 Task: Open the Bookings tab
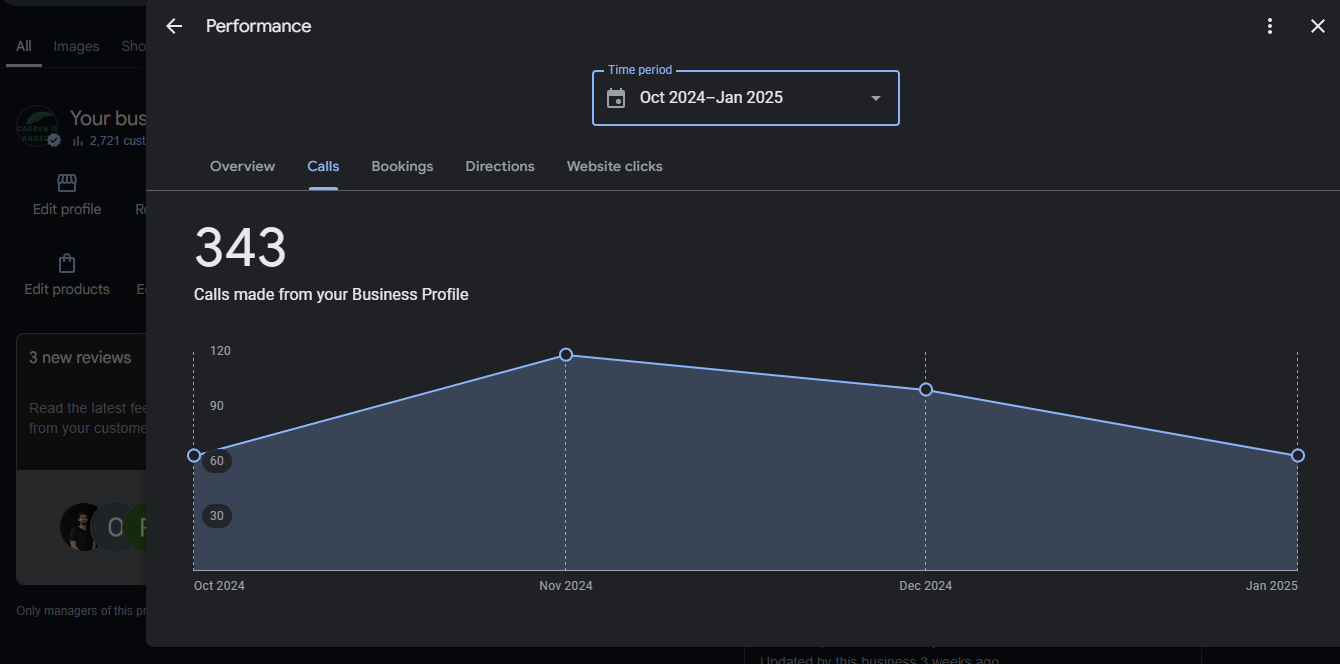[402, 166]
